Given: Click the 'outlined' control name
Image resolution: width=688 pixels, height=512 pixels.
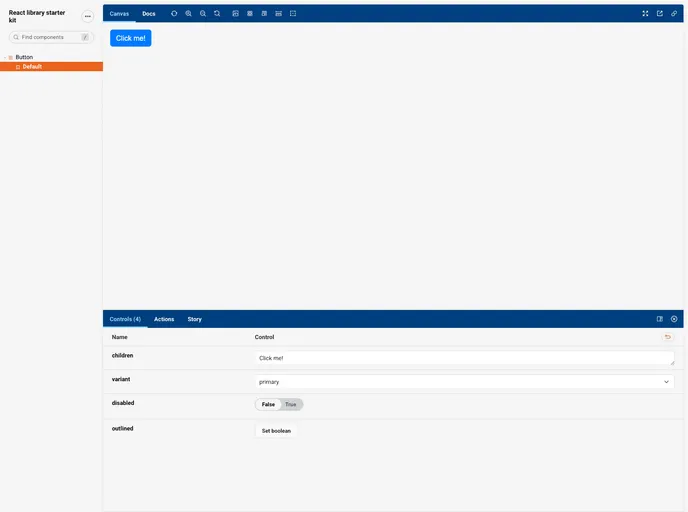Looking at the screenshot, I should coord(122,428).
